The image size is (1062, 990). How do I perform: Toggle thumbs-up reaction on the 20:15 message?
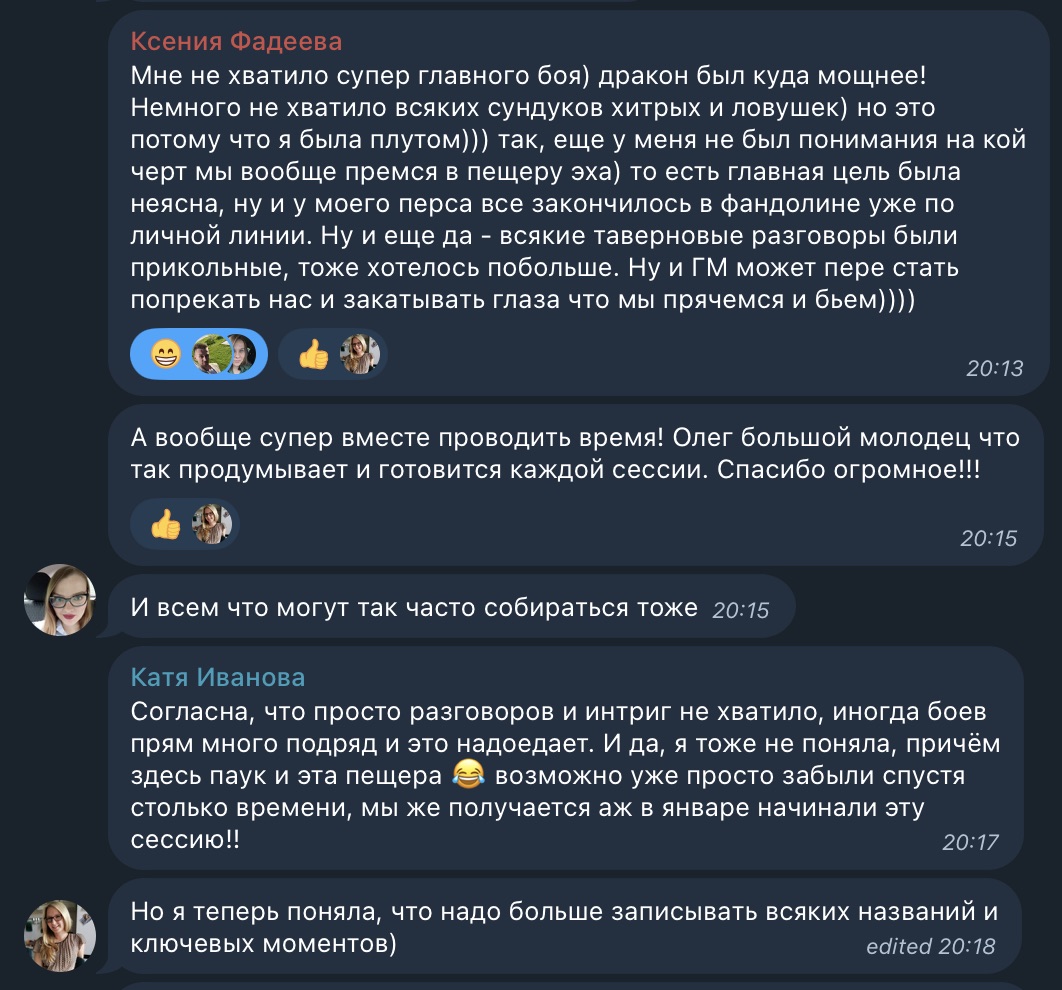click(x=185, y=524)
